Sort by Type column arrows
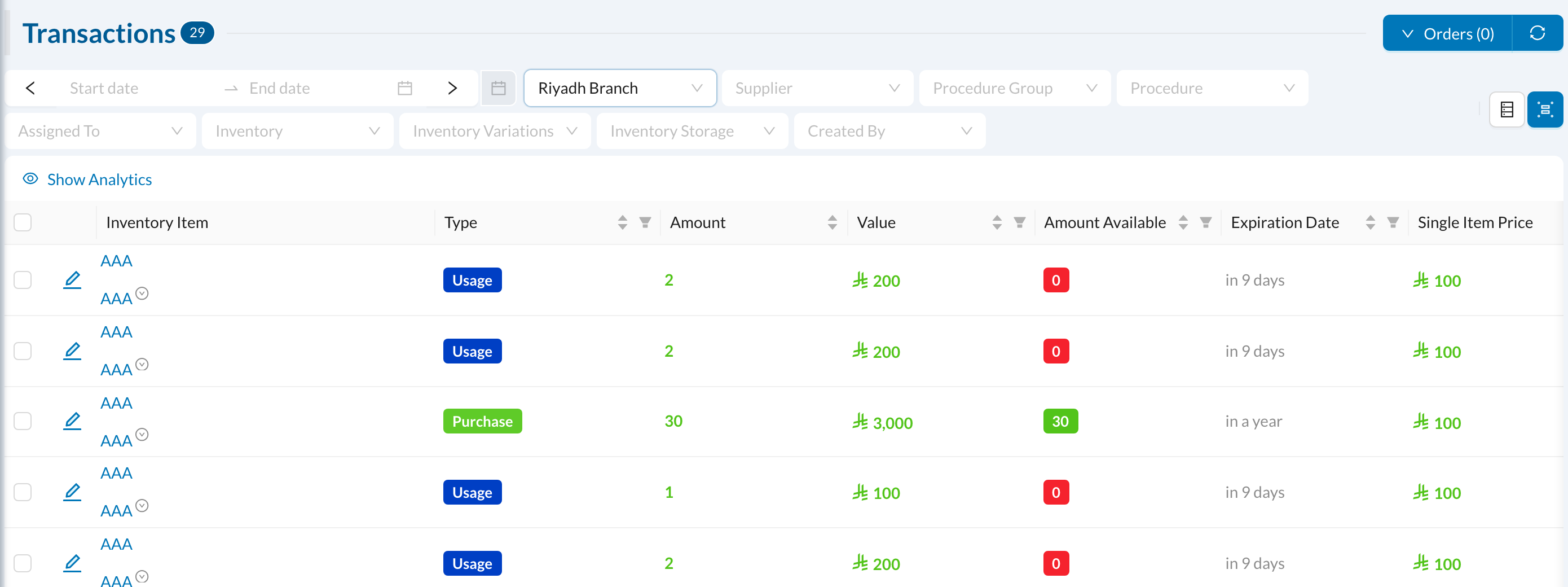The width and height of the screenshot is (1568, 587). pos(622,222)
